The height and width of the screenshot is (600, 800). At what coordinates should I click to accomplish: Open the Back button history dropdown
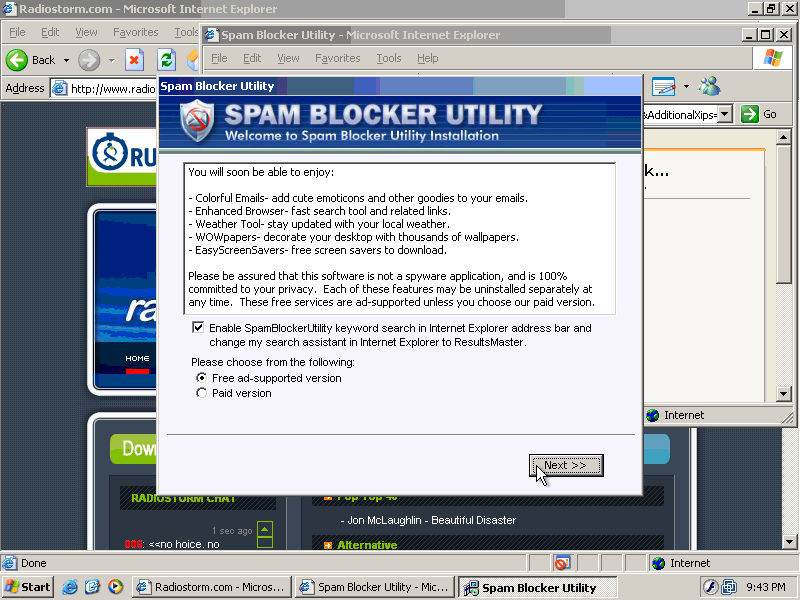click(66, 60)
